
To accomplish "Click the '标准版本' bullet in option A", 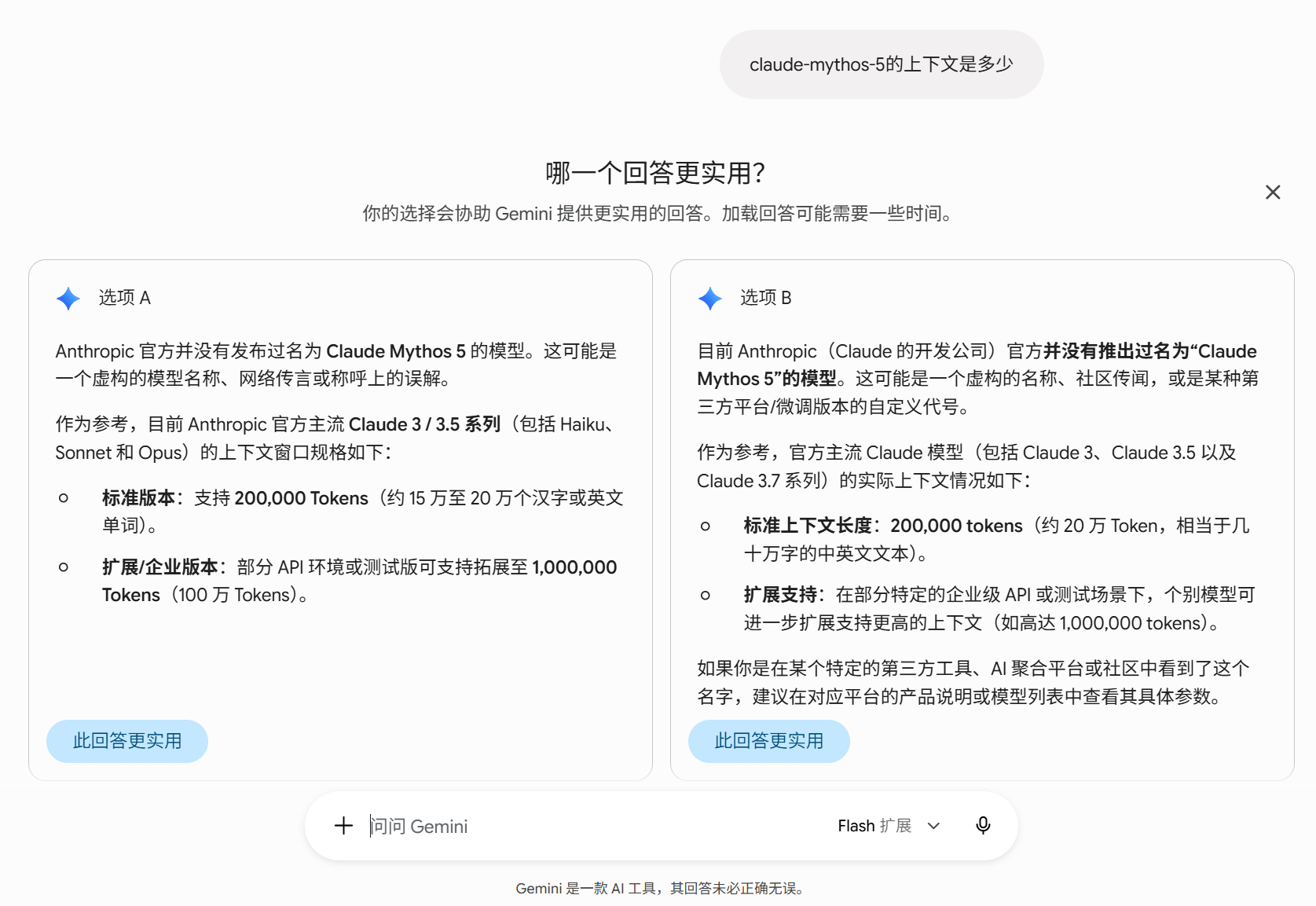I will [363, 512].
